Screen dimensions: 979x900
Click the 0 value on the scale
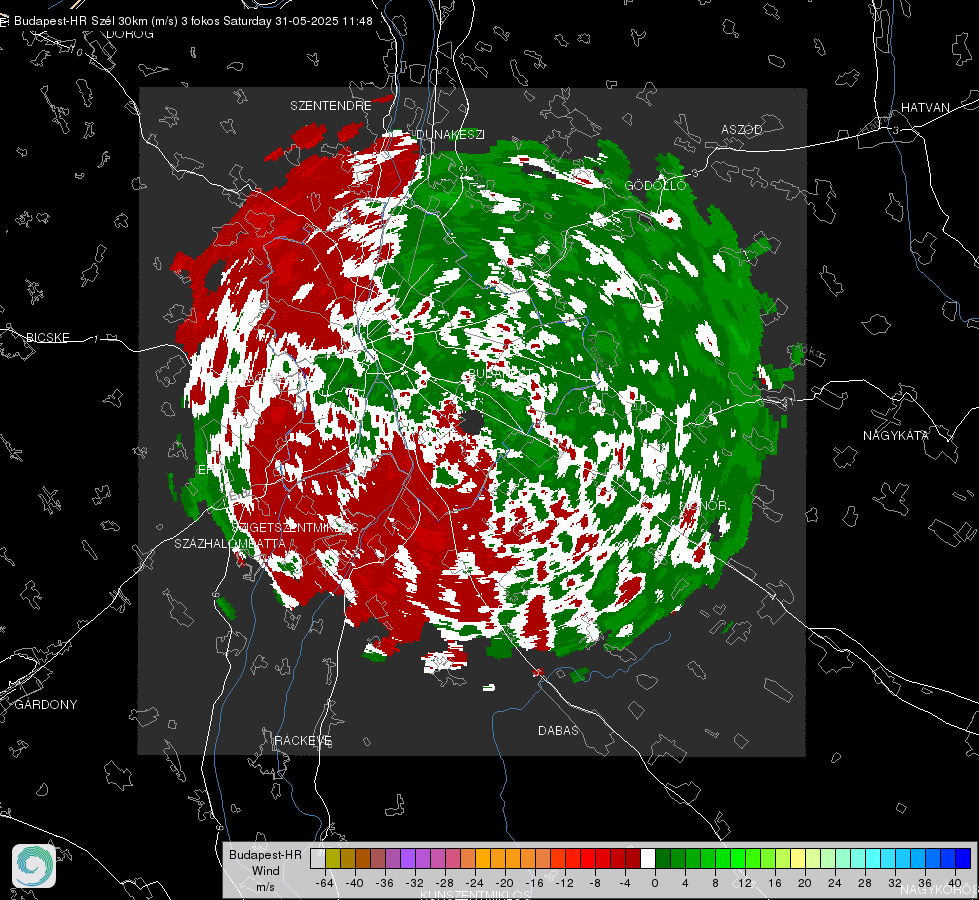click(x=654, y=883)
